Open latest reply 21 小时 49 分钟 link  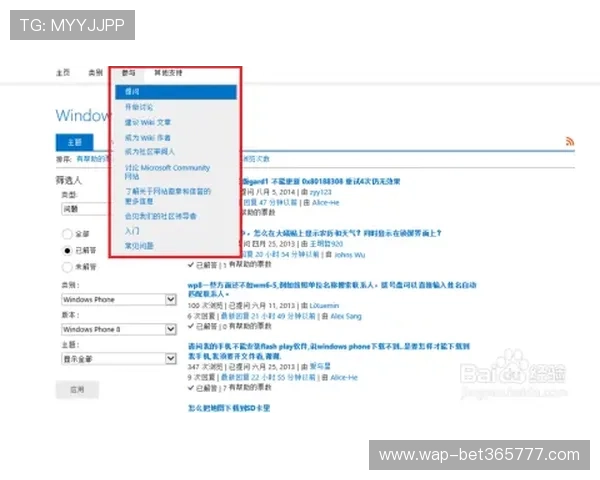click(x=268, y=316)
